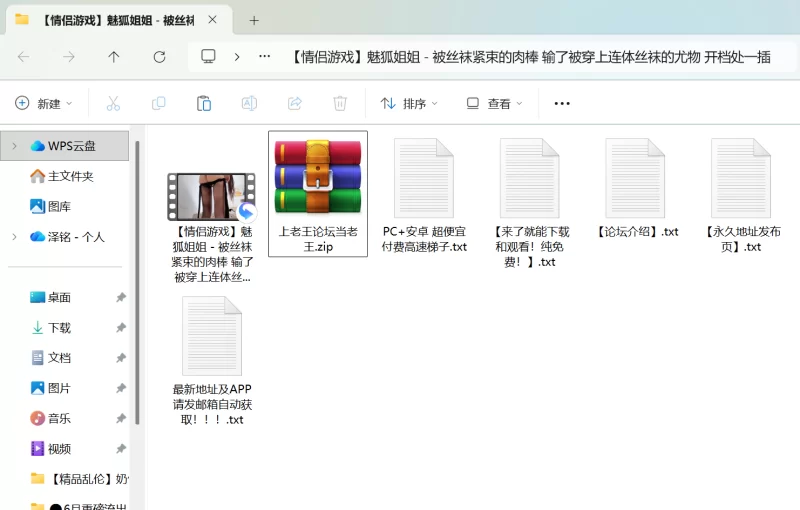This screenshot has width=800, height=510.
Task: Click the Cut scissors icon in toolbar
Action: (x=113, y=103)
